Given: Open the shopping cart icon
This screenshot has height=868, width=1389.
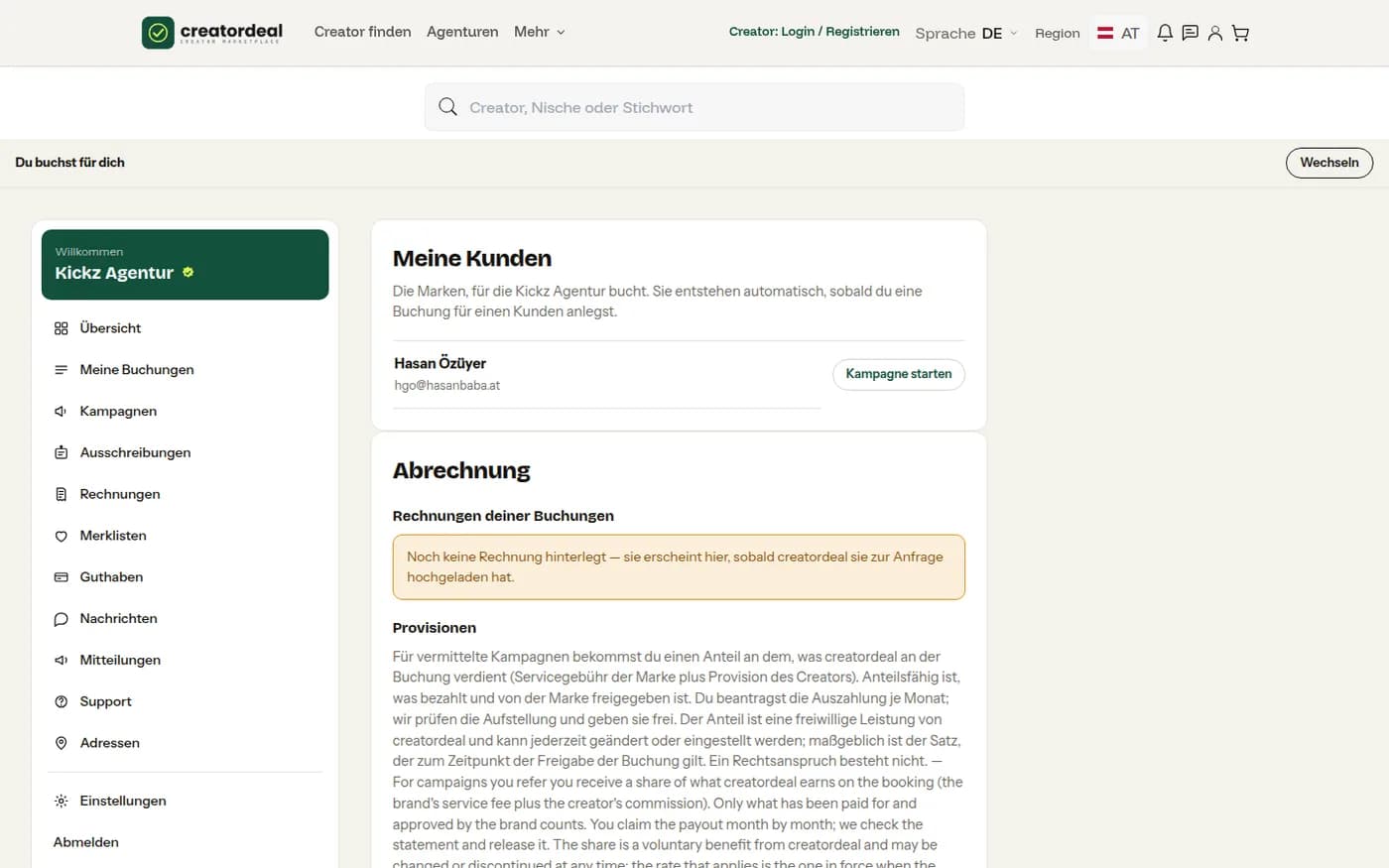Looking at the screenshot, I should click(1240, 33).
